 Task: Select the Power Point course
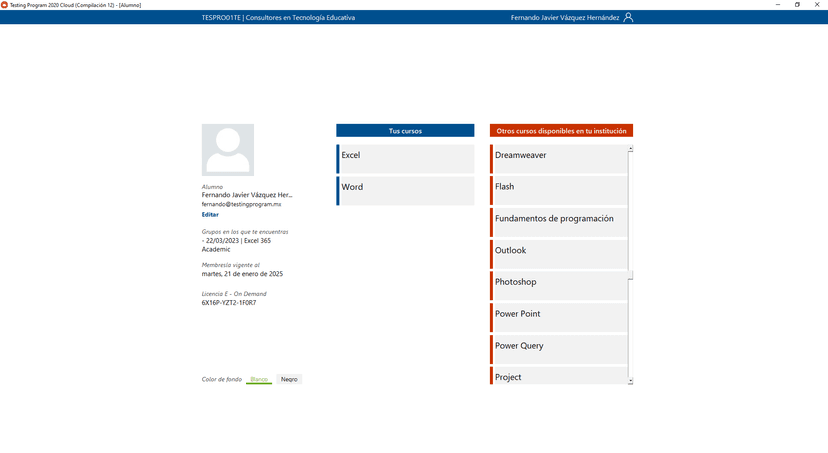[x=559, y=317]
